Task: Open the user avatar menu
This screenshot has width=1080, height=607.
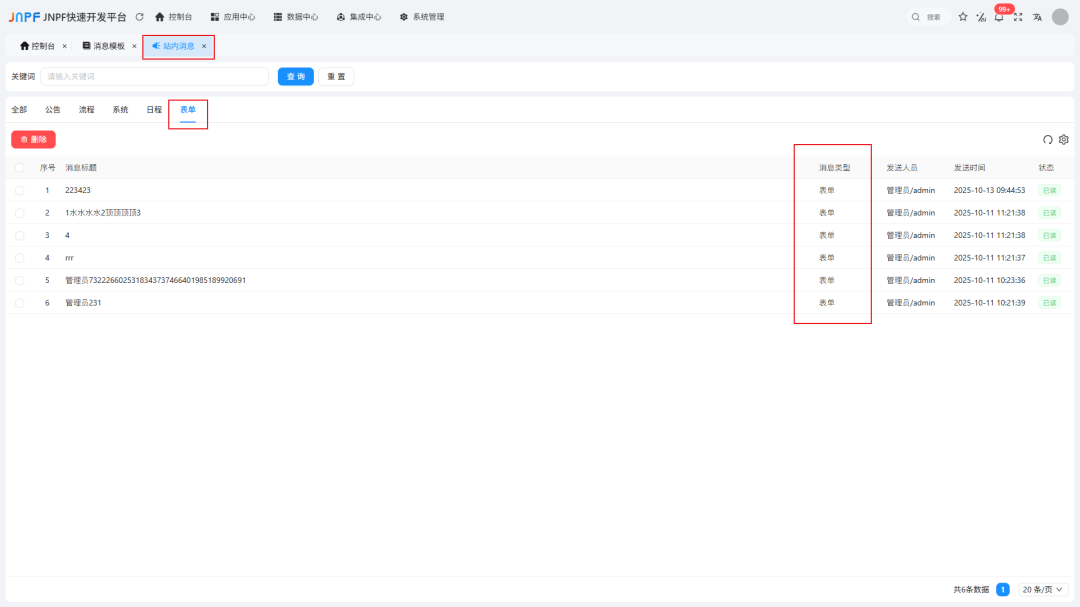Action: point(1060,17)
